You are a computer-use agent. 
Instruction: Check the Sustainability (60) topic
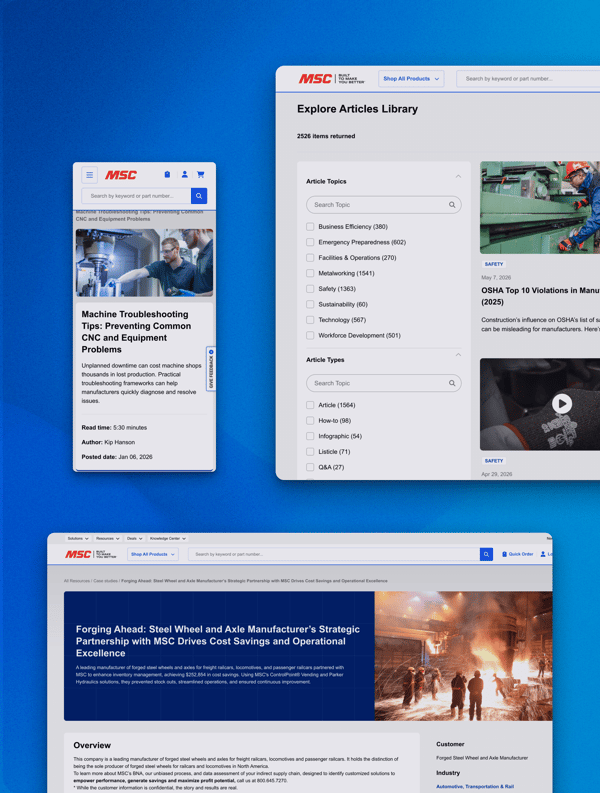coord(310,304)
